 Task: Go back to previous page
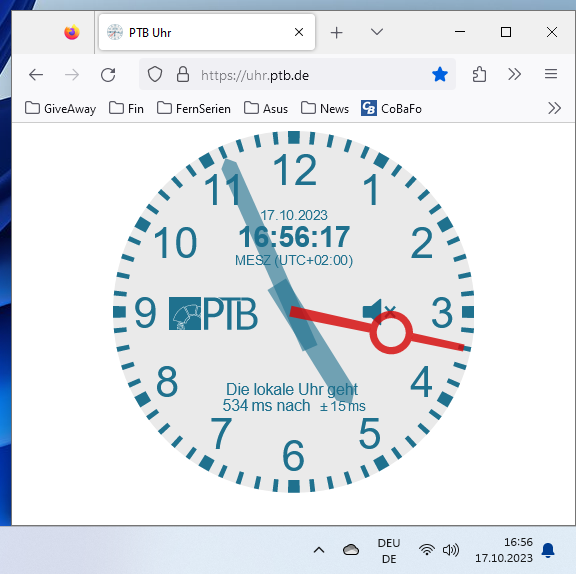pos(36,75)
